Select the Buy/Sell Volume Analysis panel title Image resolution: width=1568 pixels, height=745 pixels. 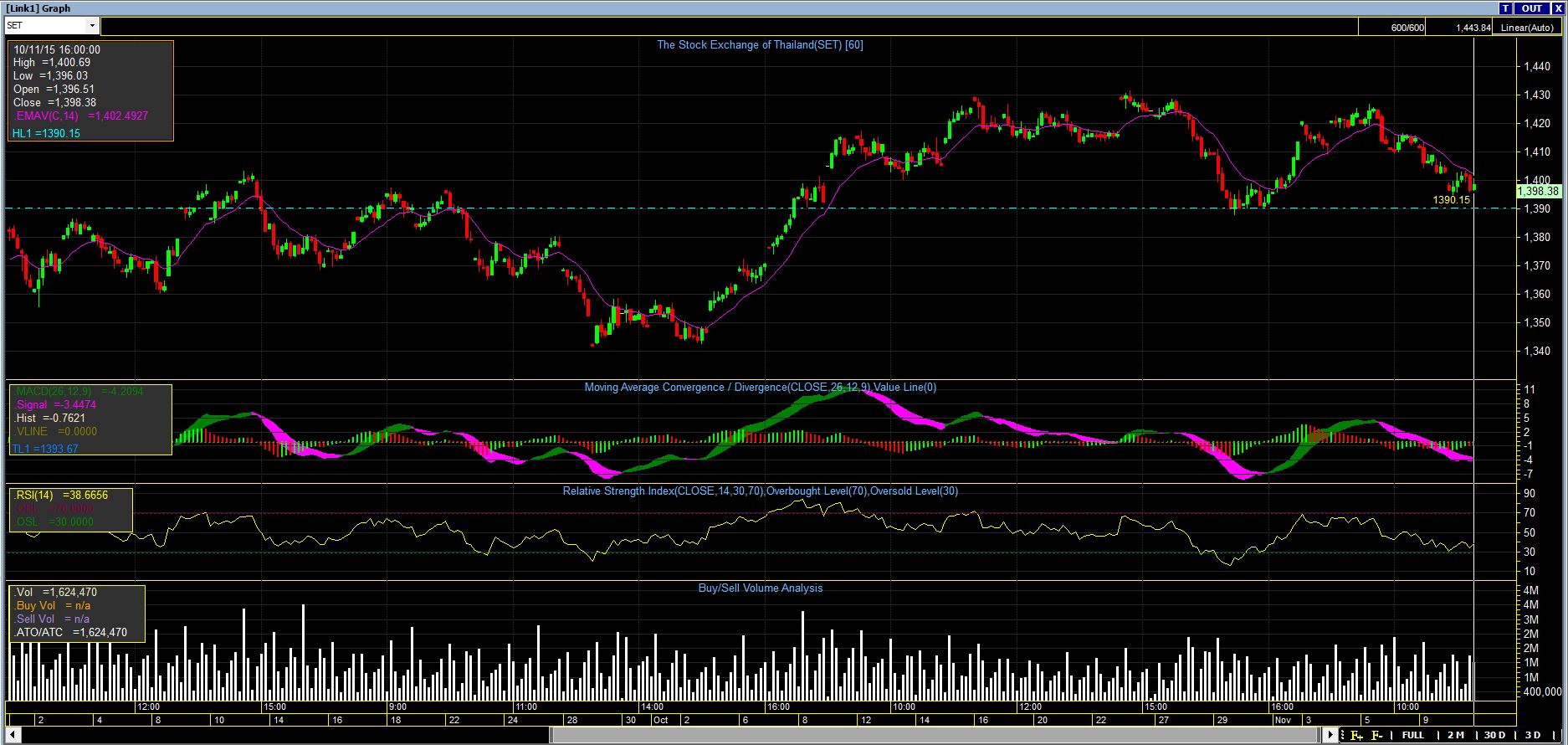[x=761, y=588]
